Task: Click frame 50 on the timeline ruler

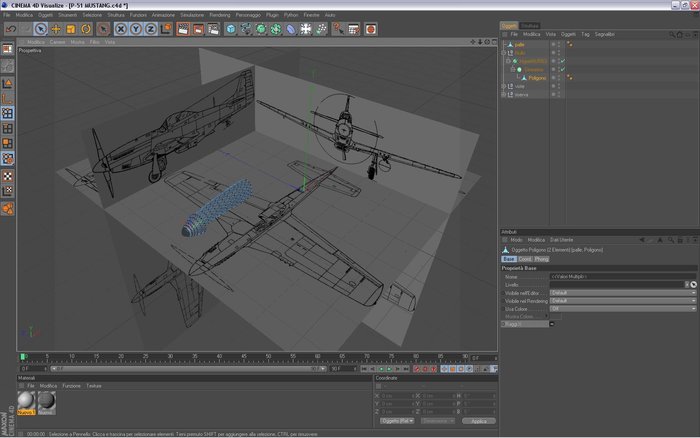Action: (x=268, y=357)
